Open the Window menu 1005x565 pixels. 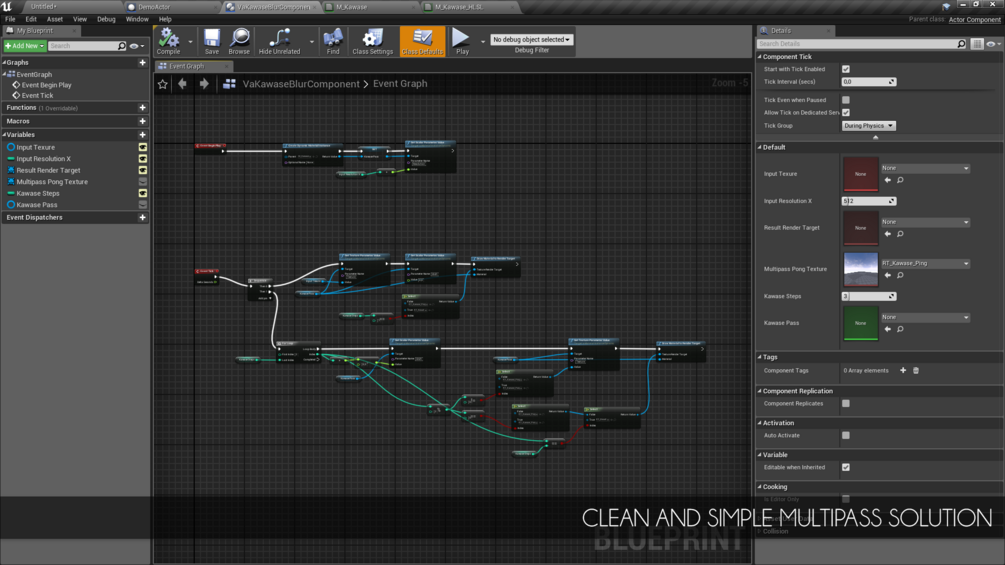tap(137, 19)
